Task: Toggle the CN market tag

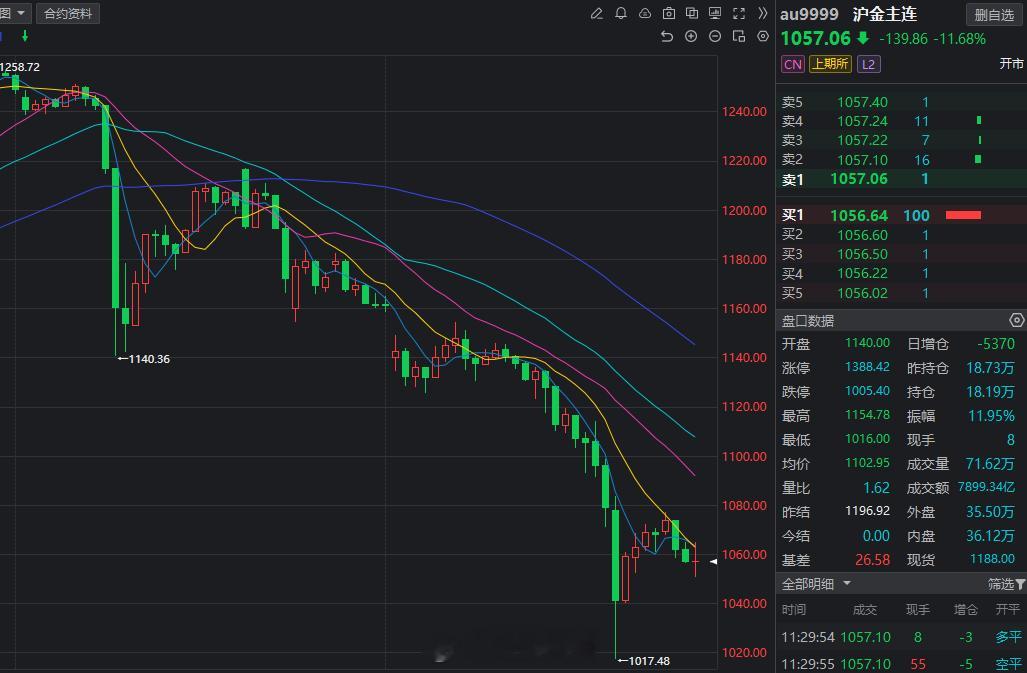Action: pos(792,63)
